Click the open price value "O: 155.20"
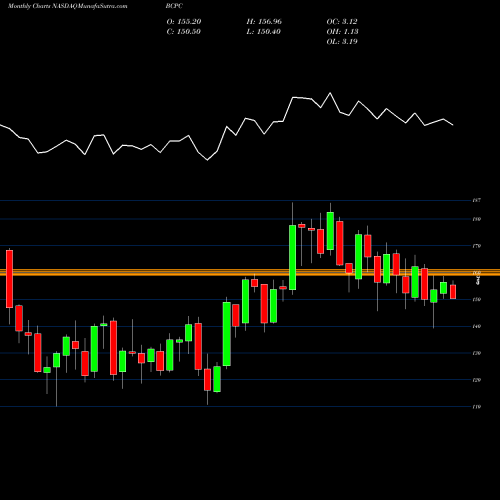500x500 pixels. [184, 22]
